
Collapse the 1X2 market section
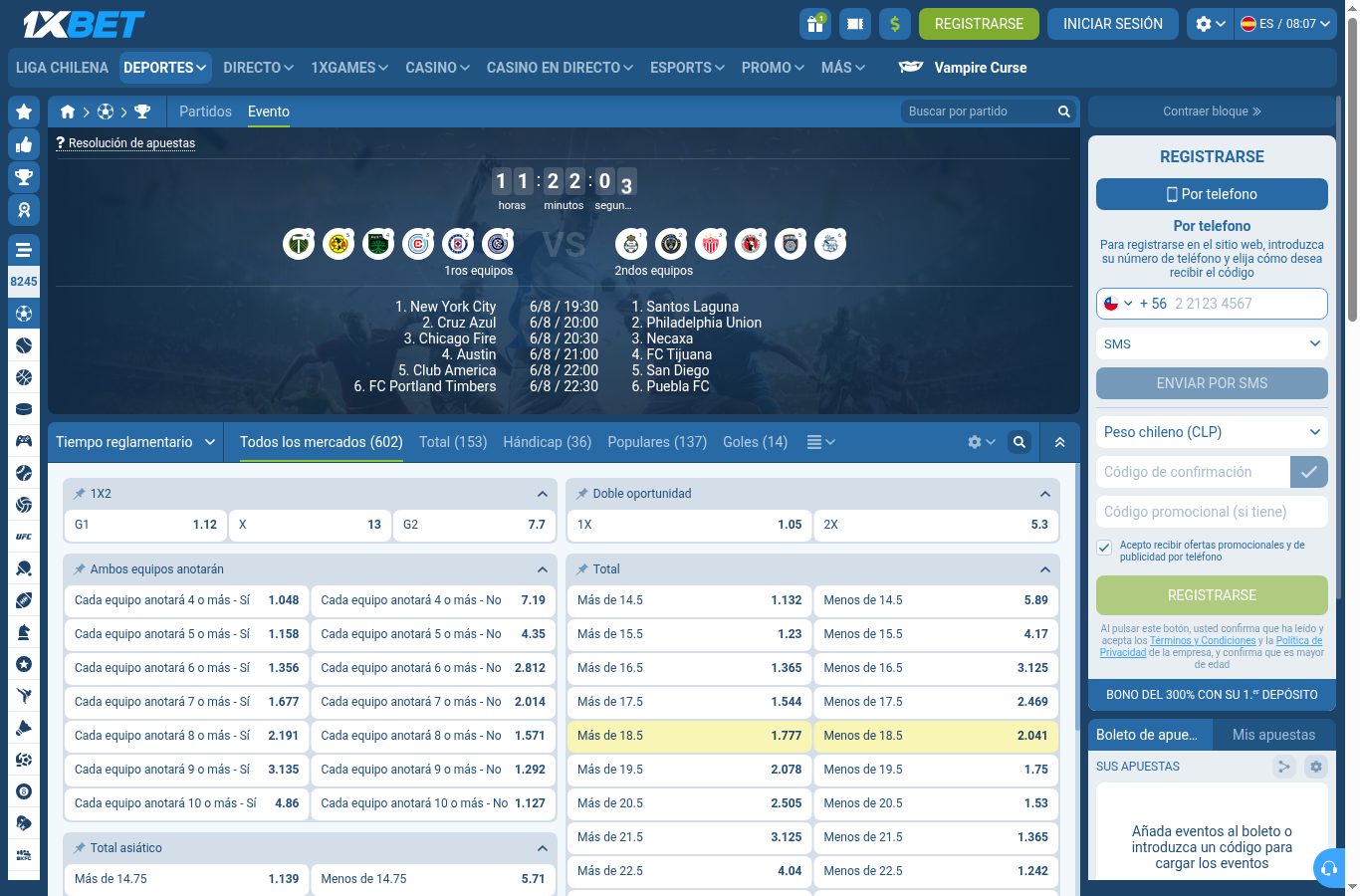pyautogui.click(x=543, y=494)
